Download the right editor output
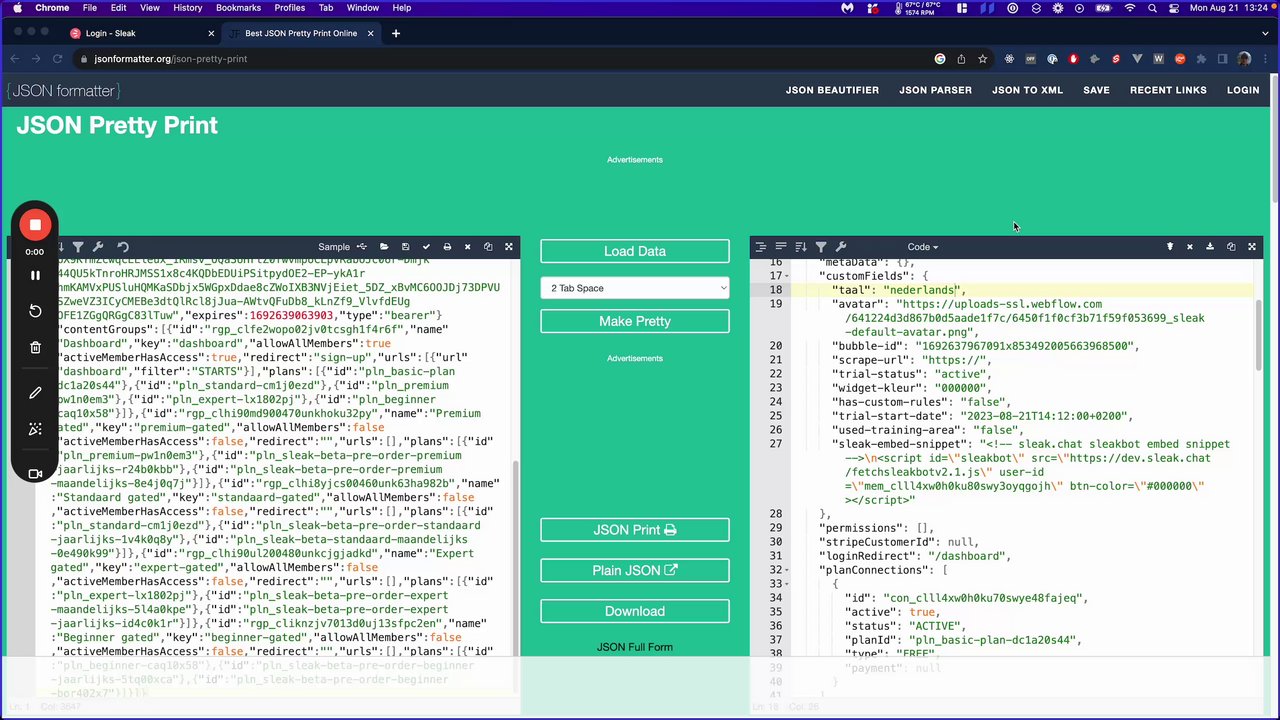1280x720 pixels. pos(1210,247)
